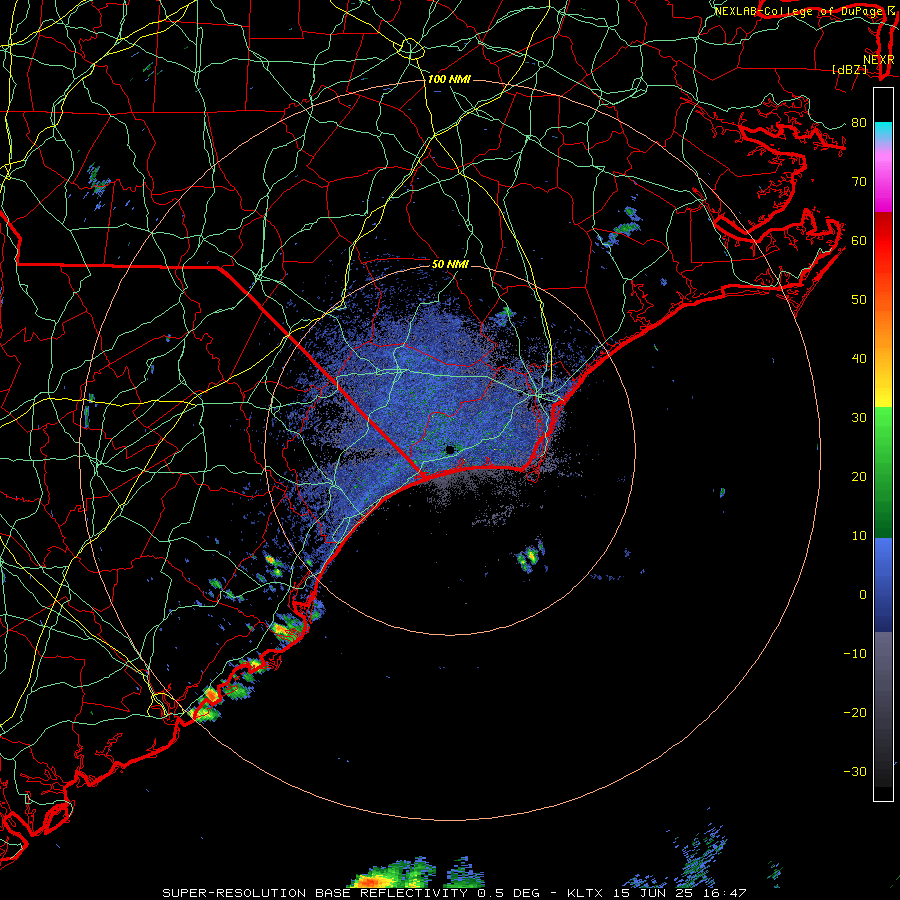The height and width of the screenshot is (900, 900).
Task: Click the 0 value on the dBZ scale
Action: point(863,595)
